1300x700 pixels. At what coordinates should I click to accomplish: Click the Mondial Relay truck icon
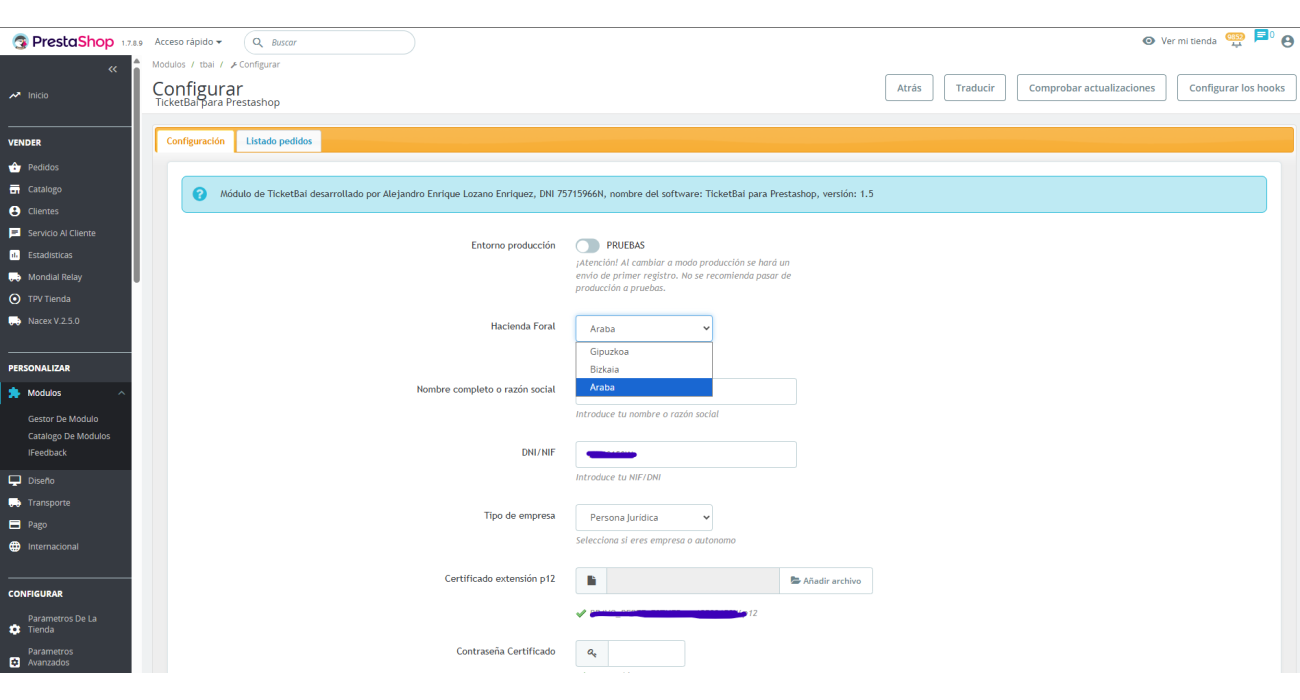[x=15, y=277]
